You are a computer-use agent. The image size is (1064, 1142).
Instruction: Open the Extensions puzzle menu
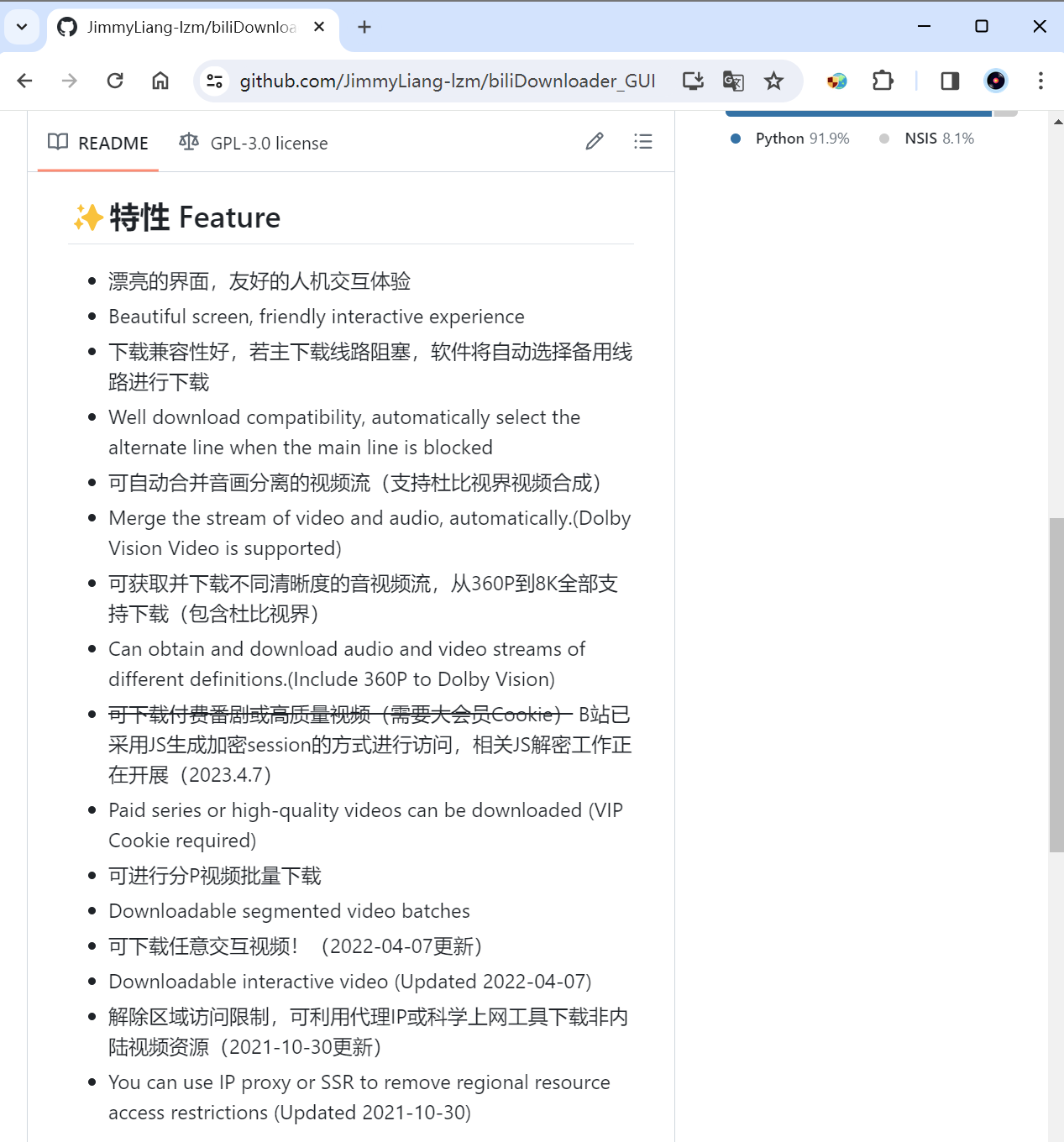(x=883, y=81)
